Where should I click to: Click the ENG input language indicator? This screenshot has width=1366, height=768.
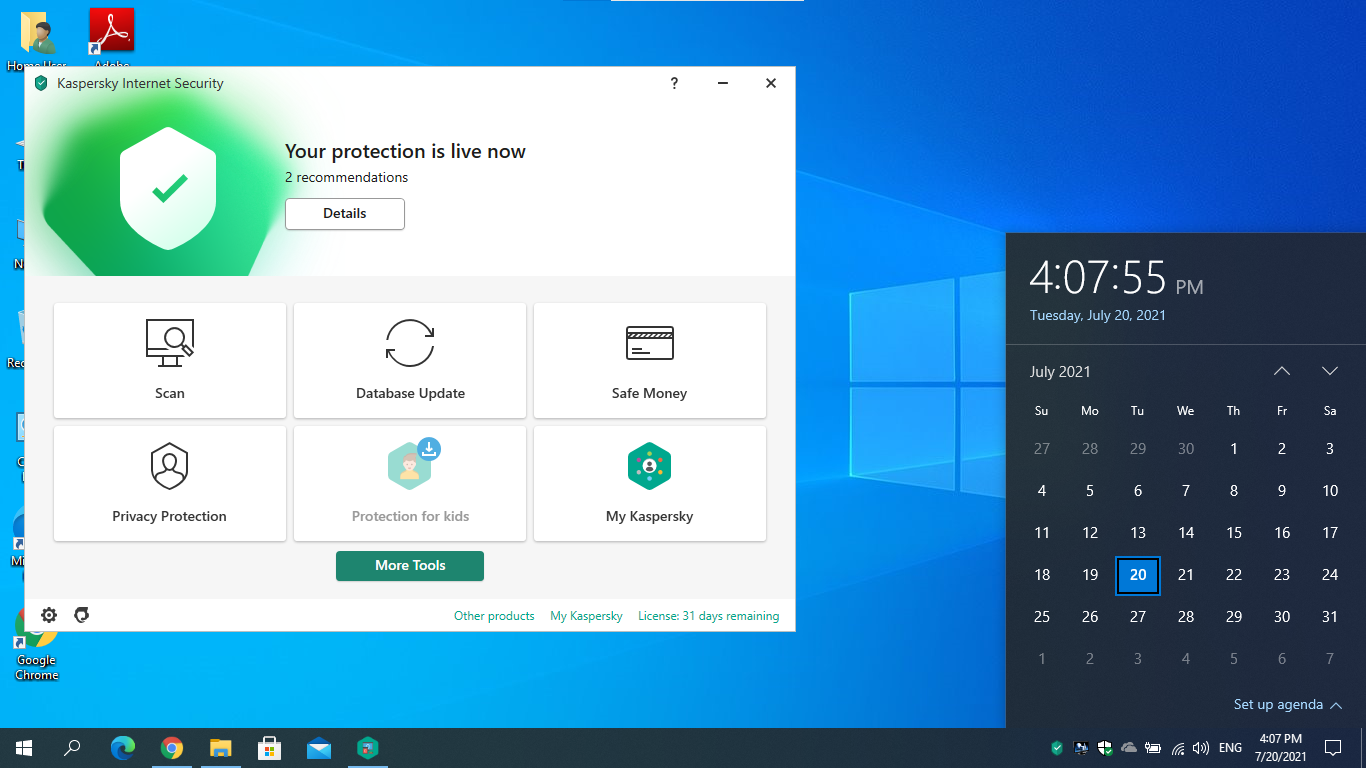pos(1231,748)
